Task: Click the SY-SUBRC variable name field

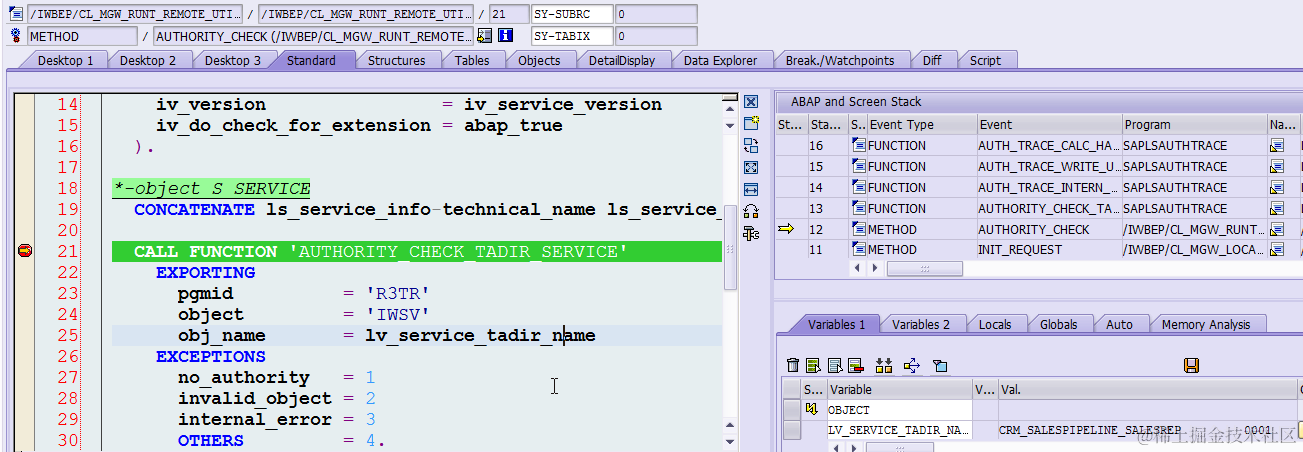Action: point(572,14)
